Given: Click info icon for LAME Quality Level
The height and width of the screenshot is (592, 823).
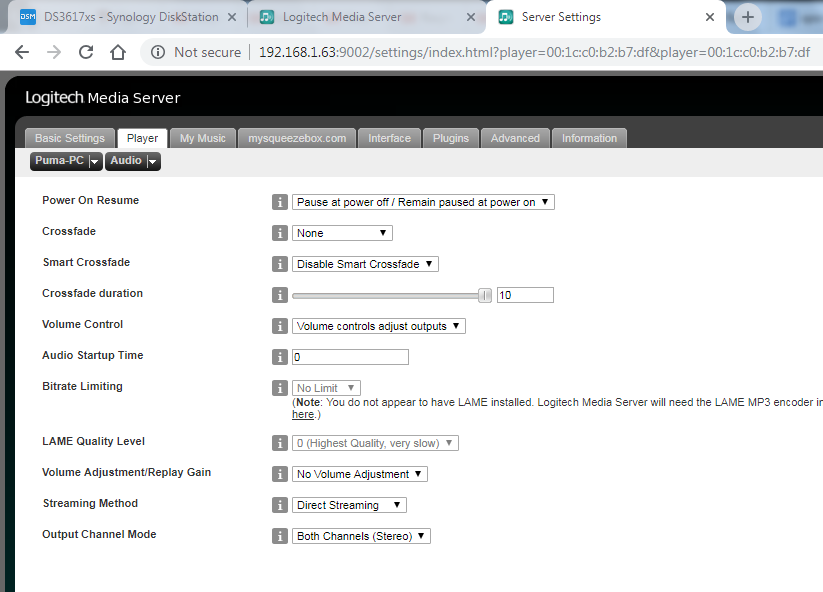Looking at the screenshot, I should pos(280,443).
